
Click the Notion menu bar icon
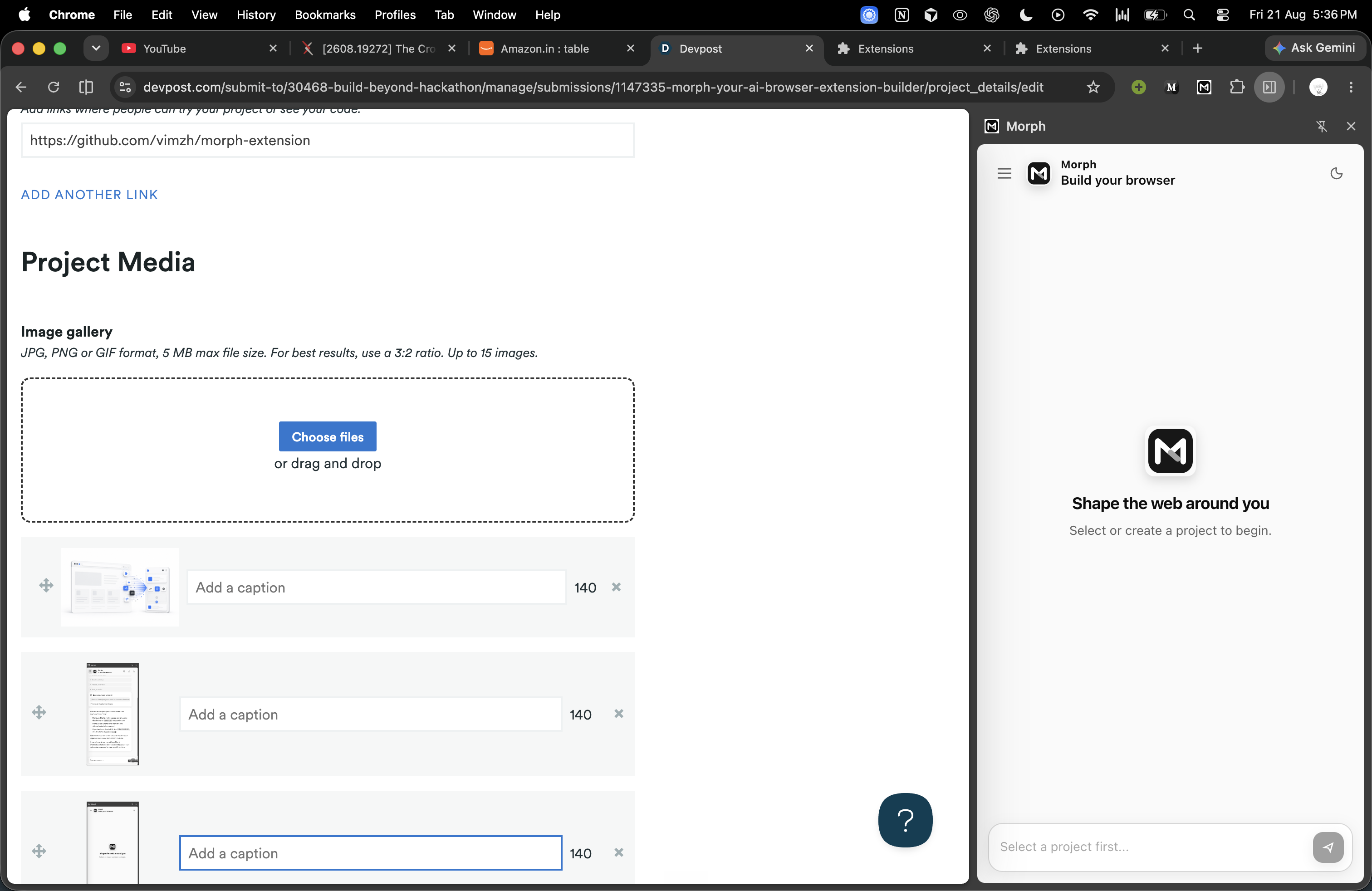click(x=902, y=15)
